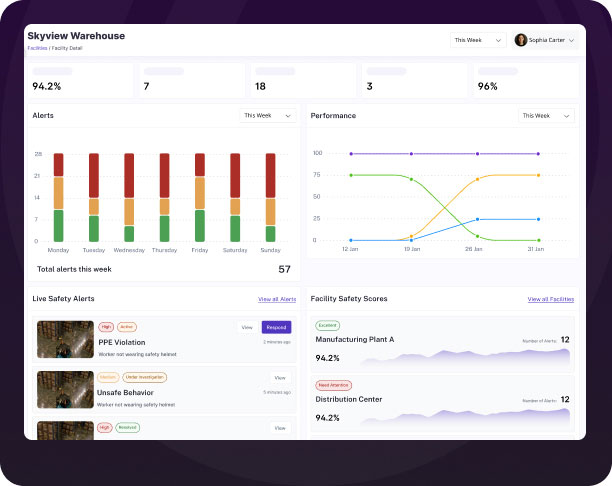Click the PPE Violation alert title
This screenshot has width=612, height=486.
(x=122, y=342)
